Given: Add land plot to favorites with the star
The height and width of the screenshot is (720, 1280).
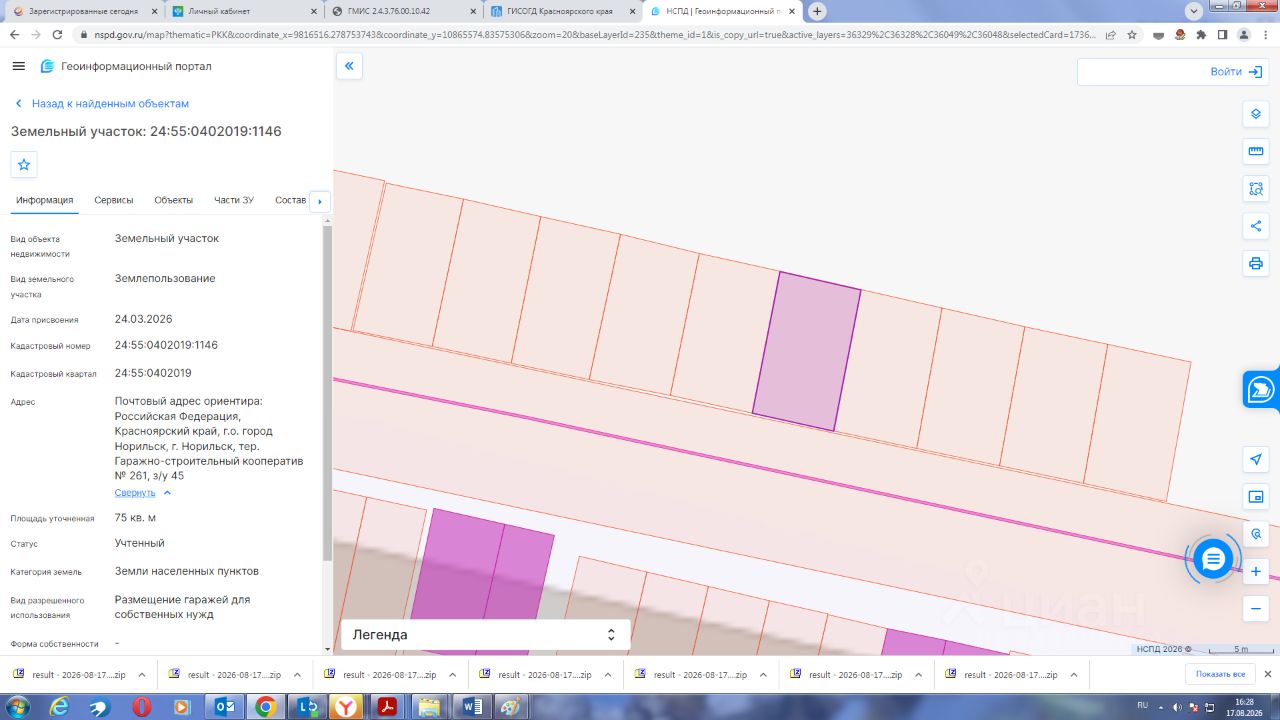Looking at the screenshot, I should tap(24, 164).
